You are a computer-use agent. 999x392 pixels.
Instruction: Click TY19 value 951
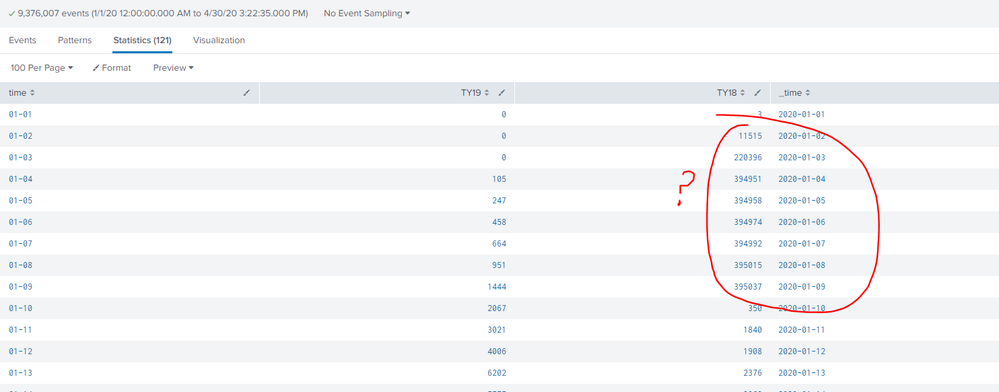pyautogui.click(x=499, y=265)
